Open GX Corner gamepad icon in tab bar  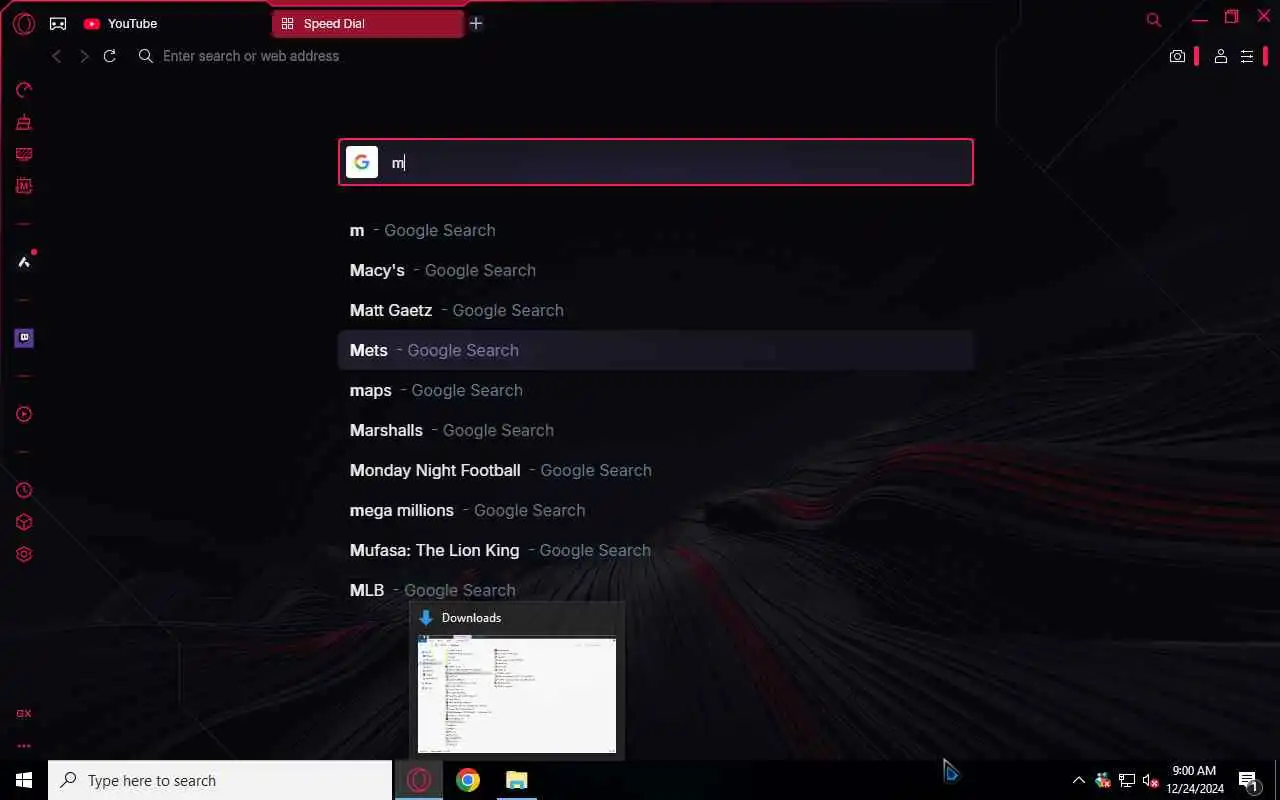pos(58,23)
